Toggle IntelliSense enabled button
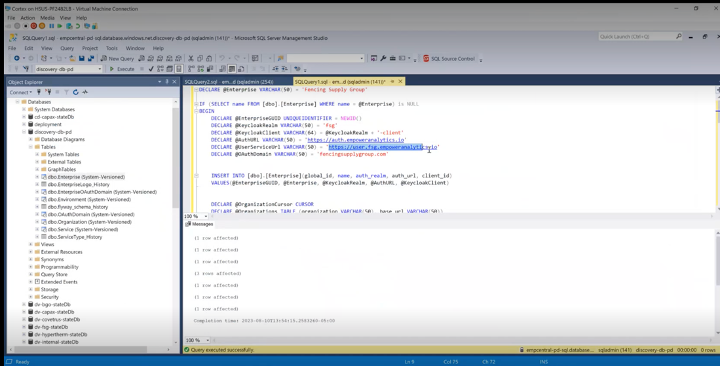720x366 pixels. [x=179, y=69]
